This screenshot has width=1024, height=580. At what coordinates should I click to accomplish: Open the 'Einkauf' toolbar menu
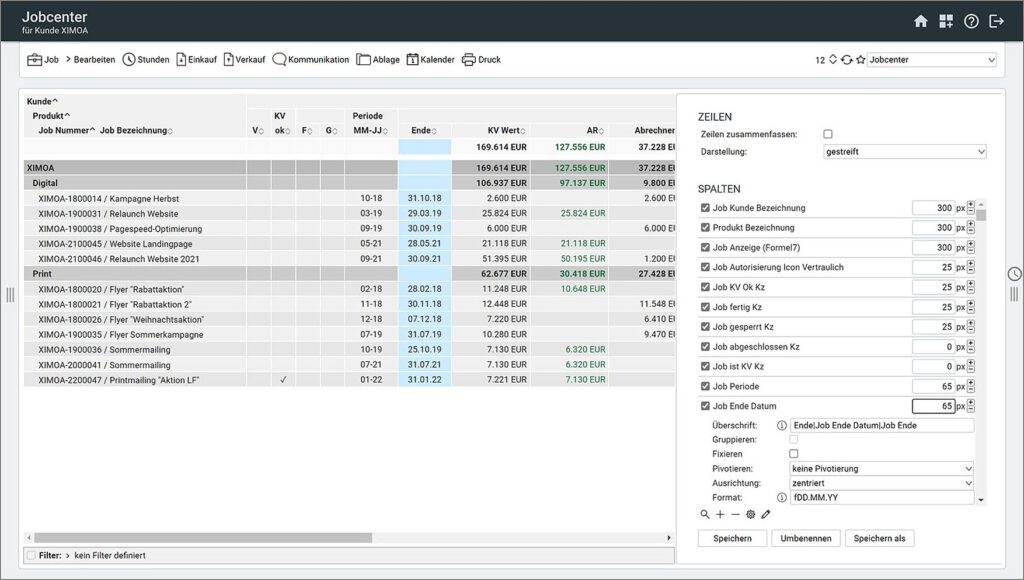tap(196, 60)
